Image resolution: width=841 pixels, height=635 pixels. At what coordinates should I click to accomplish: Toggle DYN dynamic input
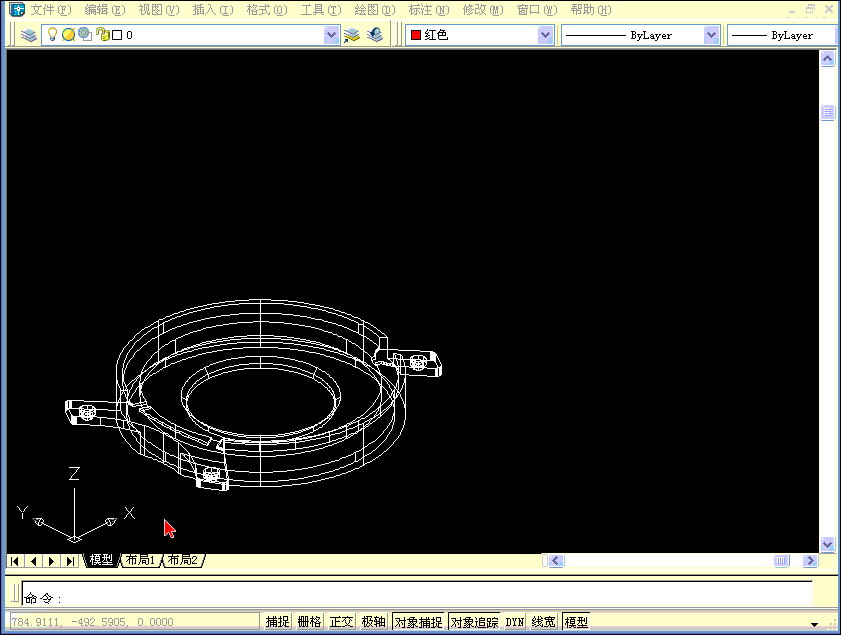click(515, 622)
